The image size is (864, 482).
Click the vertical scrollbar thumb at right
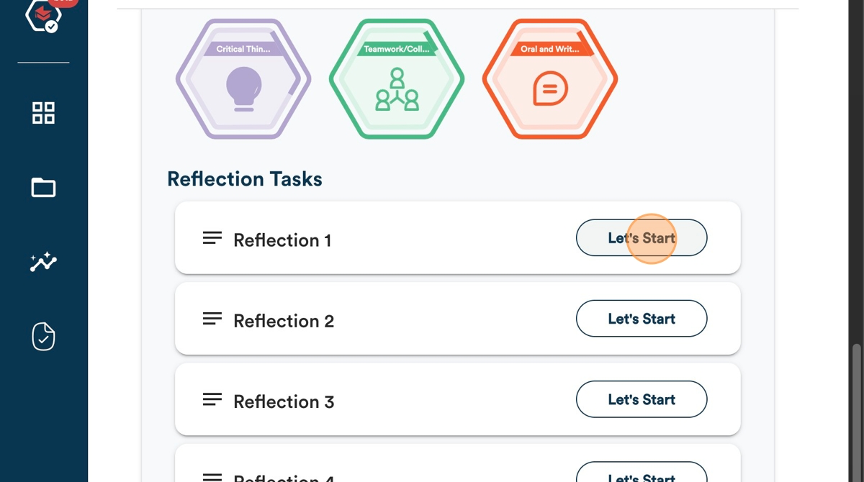tap(856, 413)
